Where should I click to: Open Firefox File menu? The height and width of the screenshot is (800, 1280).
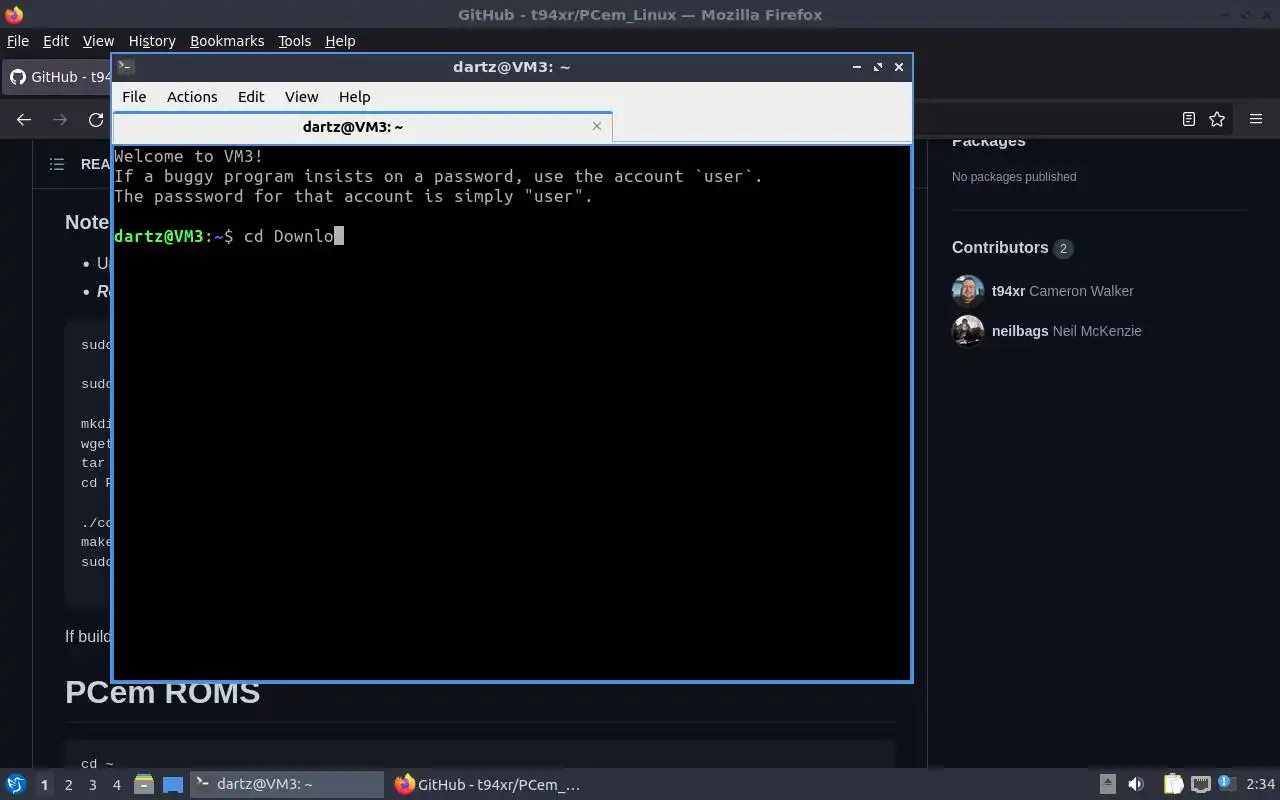coord(18,41)
